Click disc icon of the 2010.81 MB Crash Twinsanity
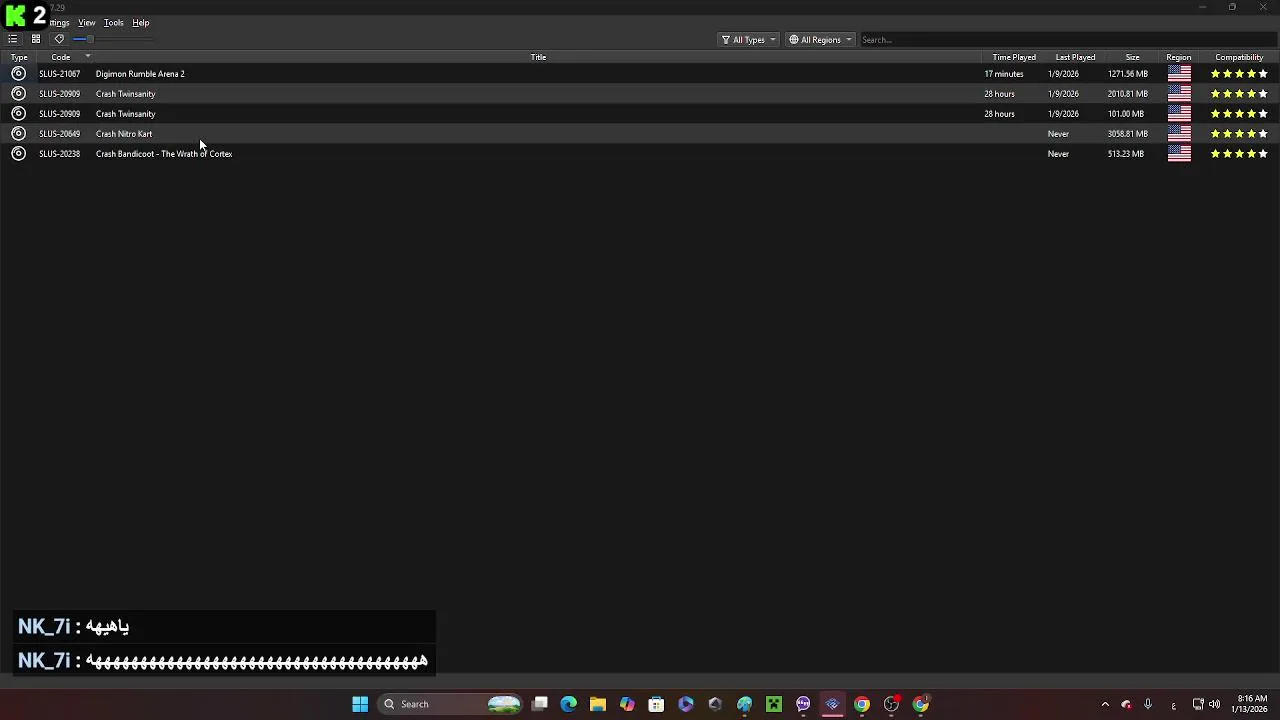This screenshot has height=720, width=1280. 18,94
